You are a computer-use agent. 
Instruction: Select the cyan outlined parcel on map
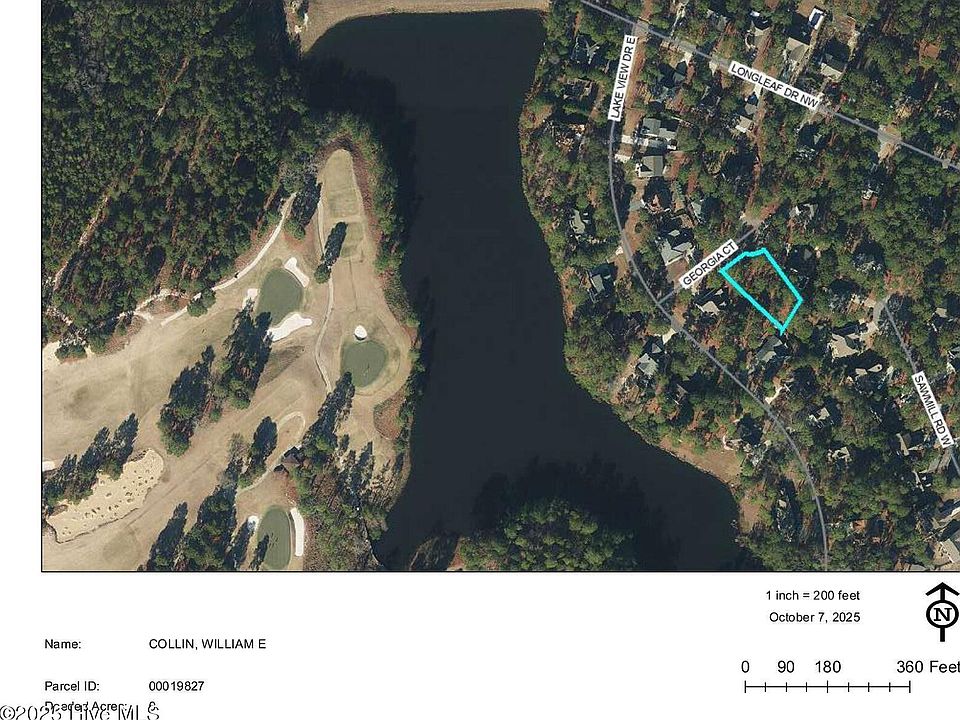tap(761, 289)
